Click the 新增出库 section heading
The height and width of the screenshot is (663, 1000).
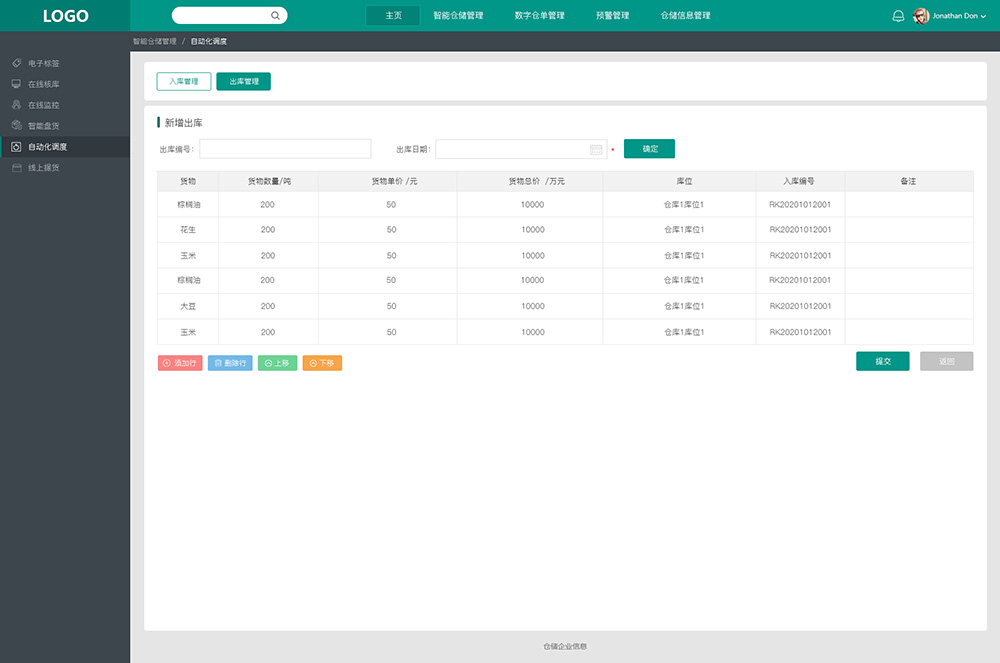184,122
